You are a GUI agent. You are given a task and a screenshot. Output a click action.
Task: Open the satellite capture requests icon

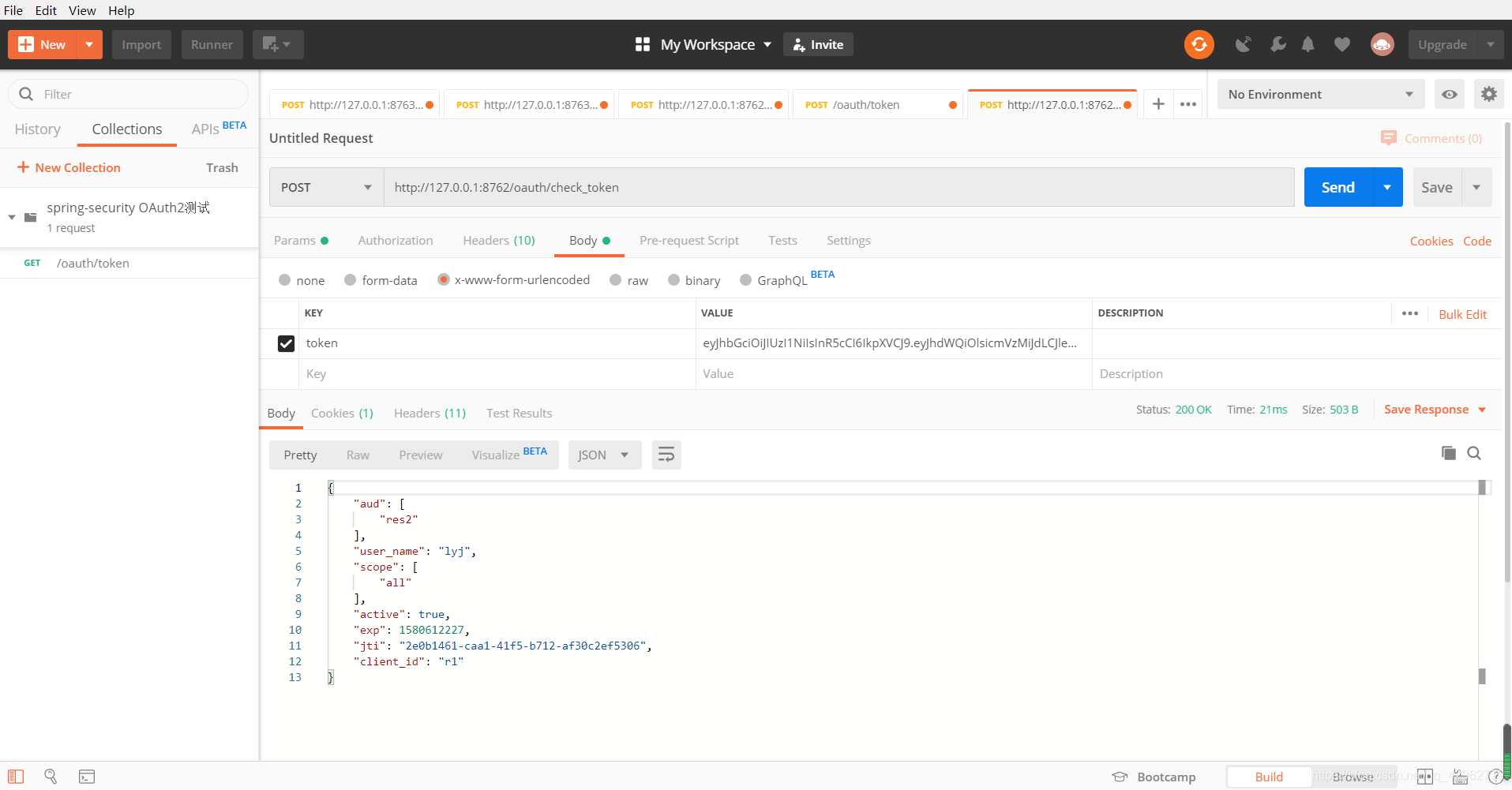1243,44
